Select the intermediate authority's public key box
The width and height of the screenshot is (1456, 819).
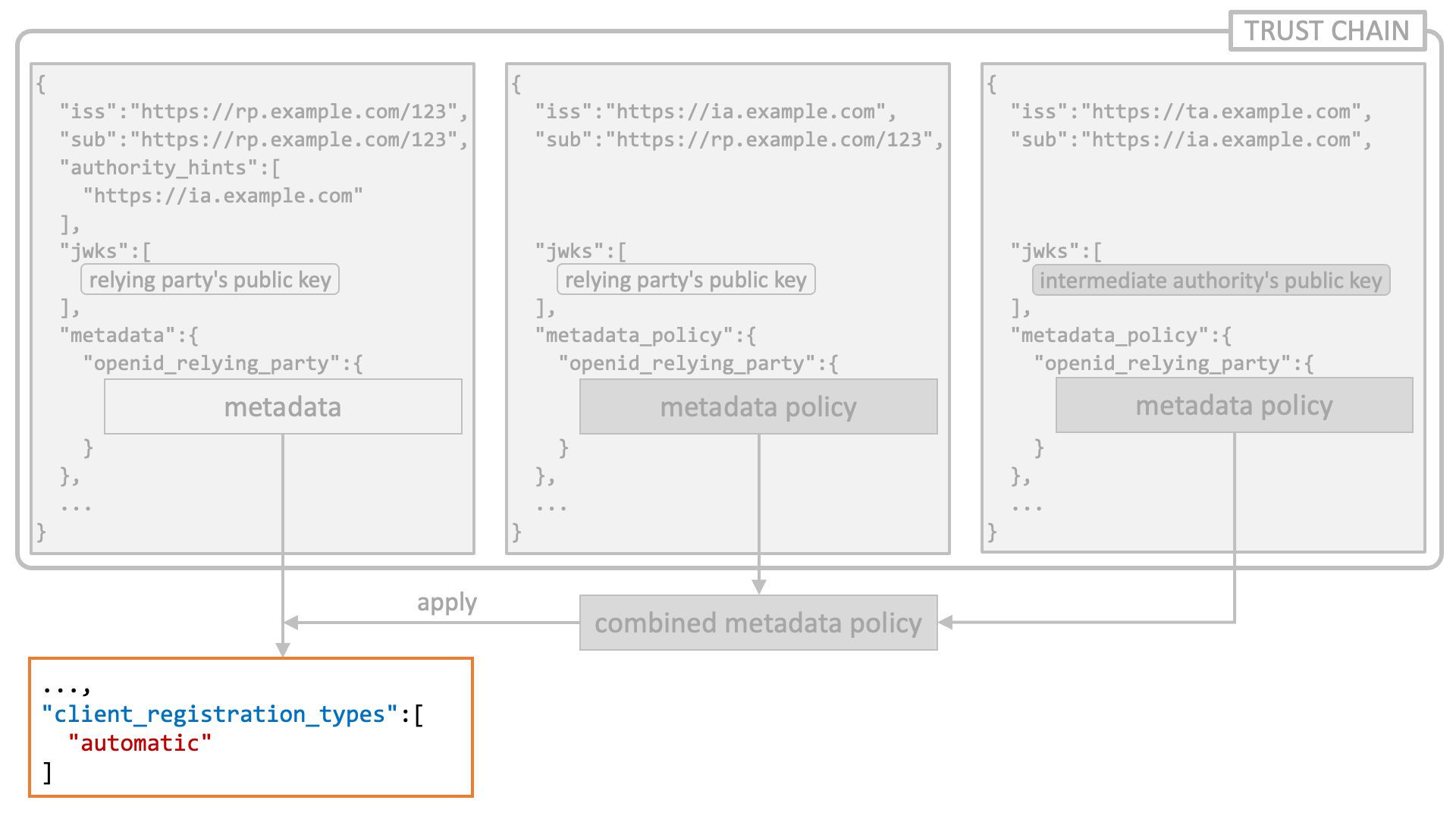click(x=1211, y=280)
